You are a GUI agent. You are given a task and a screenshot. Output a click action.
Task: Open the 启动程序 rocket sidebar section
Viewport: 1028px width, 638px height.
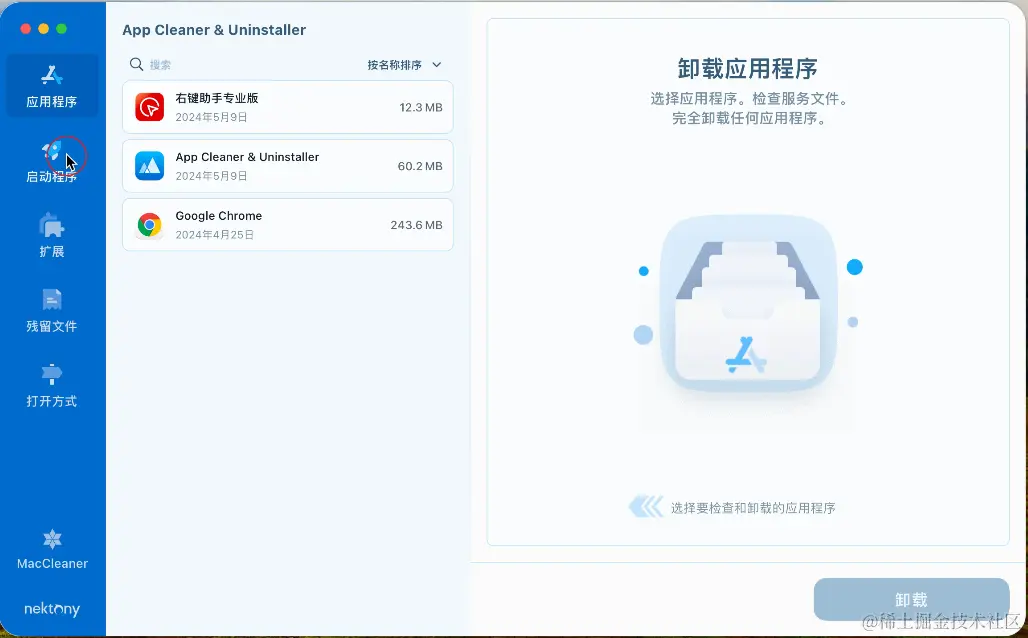[52, 161]
